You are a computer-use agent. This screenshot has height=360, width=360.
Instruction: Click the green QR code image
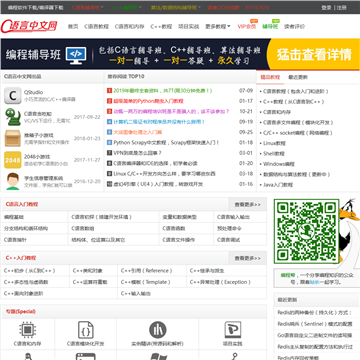tap(306, 232)
